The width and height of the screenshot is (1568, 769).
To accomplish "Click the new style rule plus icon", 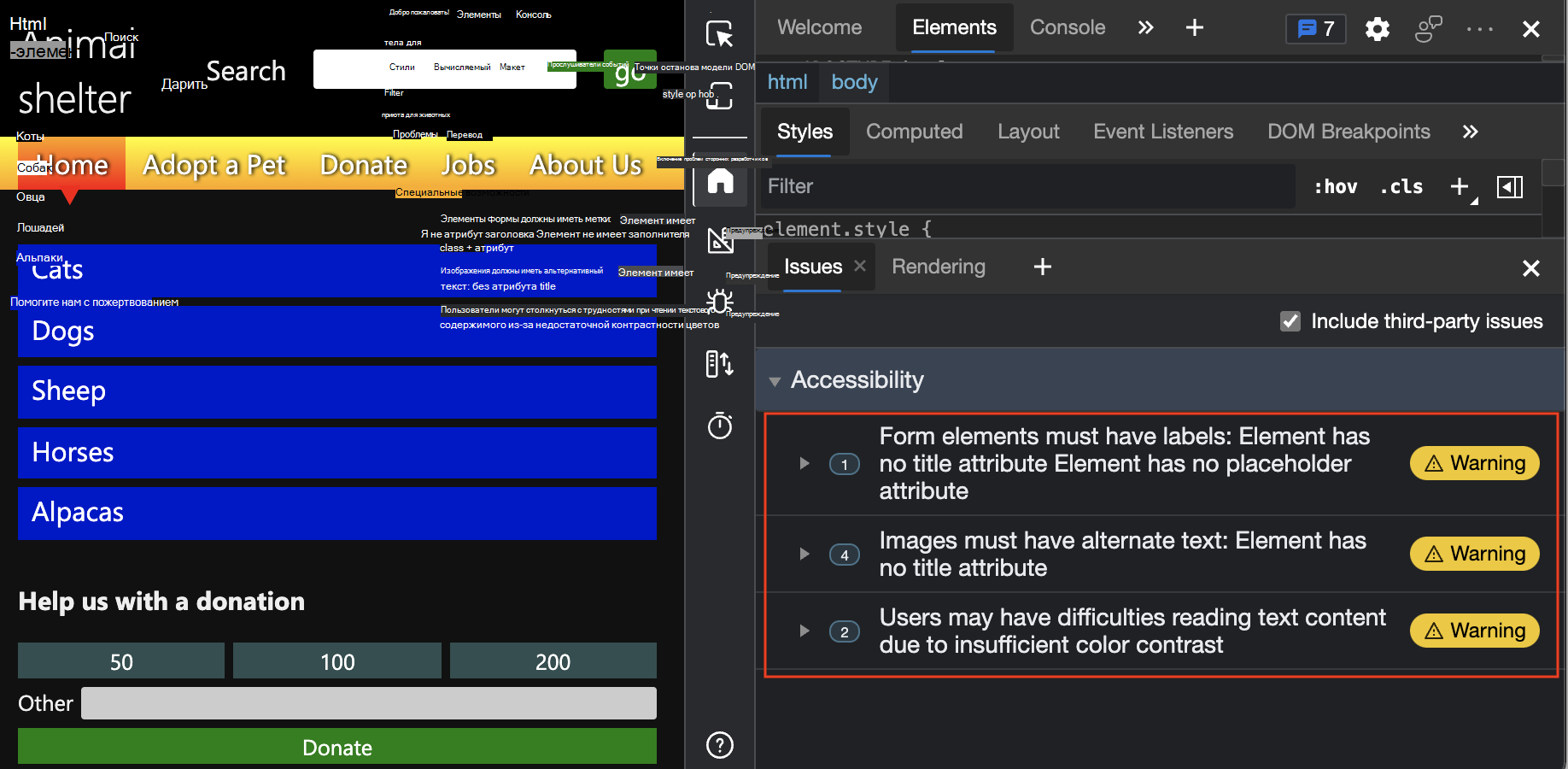I will click(1460, 186).
